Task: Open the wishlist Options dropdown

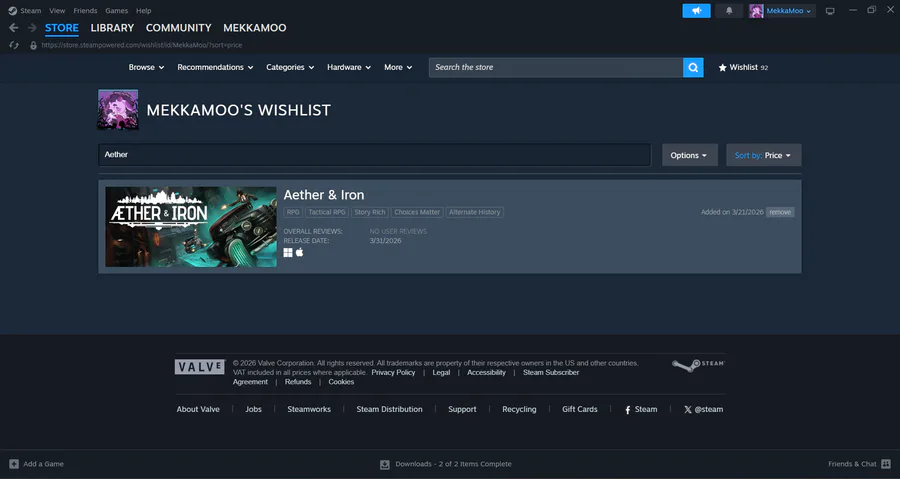Action: click(x=689, y=155)
